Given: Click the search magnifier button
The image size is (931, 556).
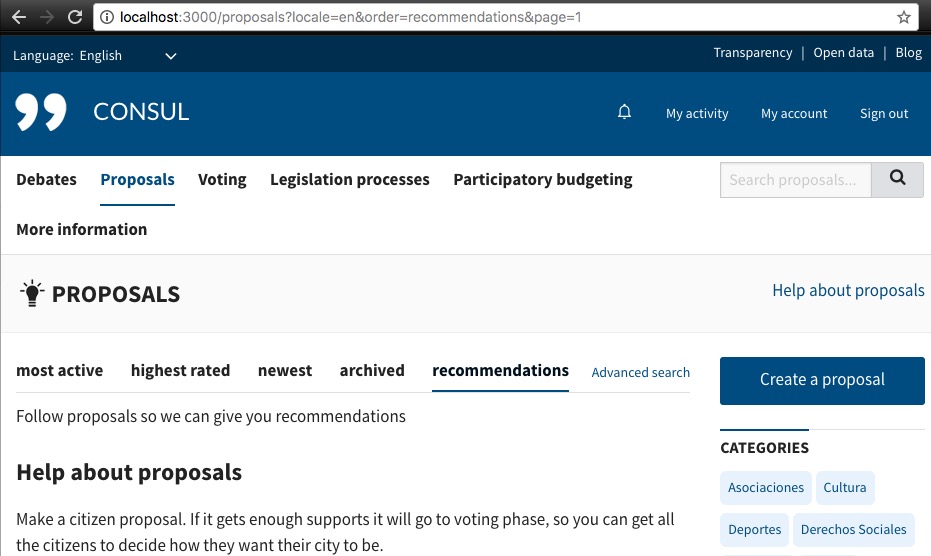Looking at the screenshot, I should pos(897,180).
